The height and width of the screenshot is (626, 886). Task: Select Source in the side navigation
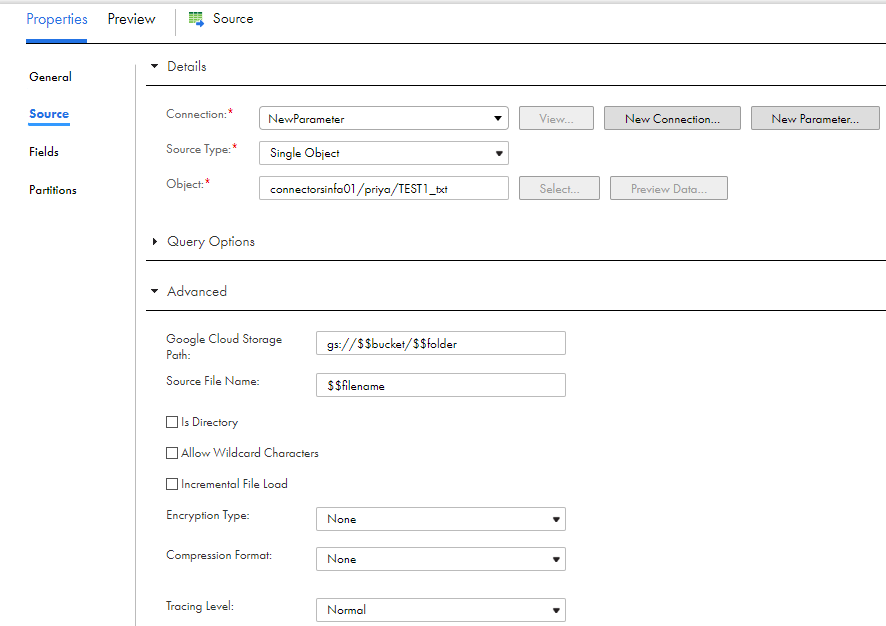(49, 114)
